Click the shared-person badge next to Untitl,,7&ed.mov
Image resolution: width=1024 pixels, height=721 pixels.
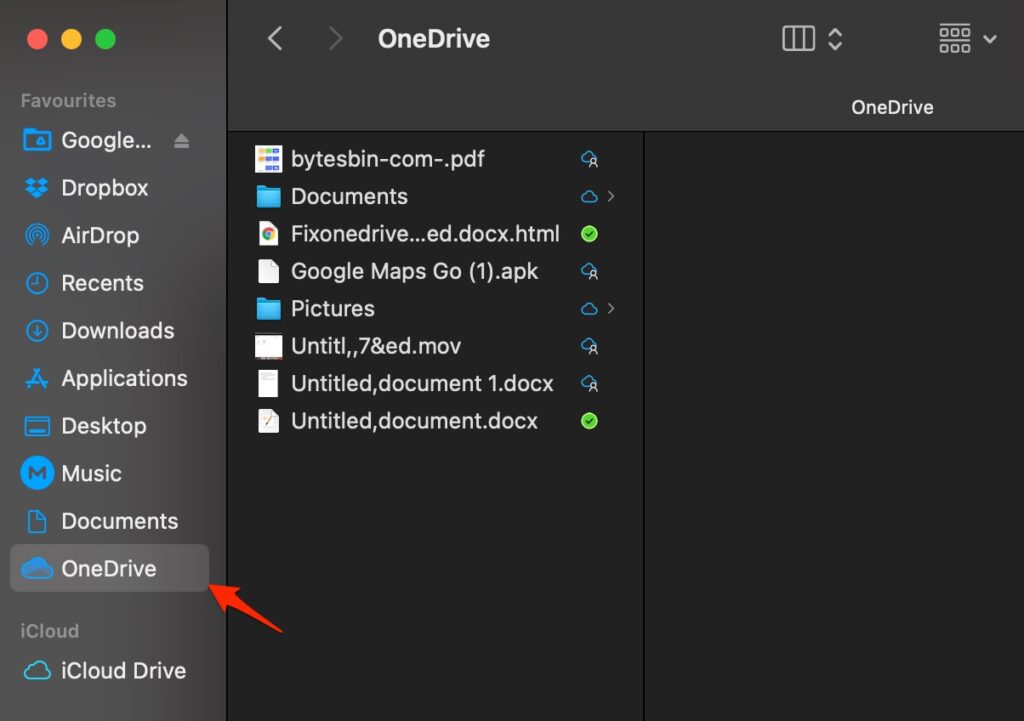[x=589, y=346]
